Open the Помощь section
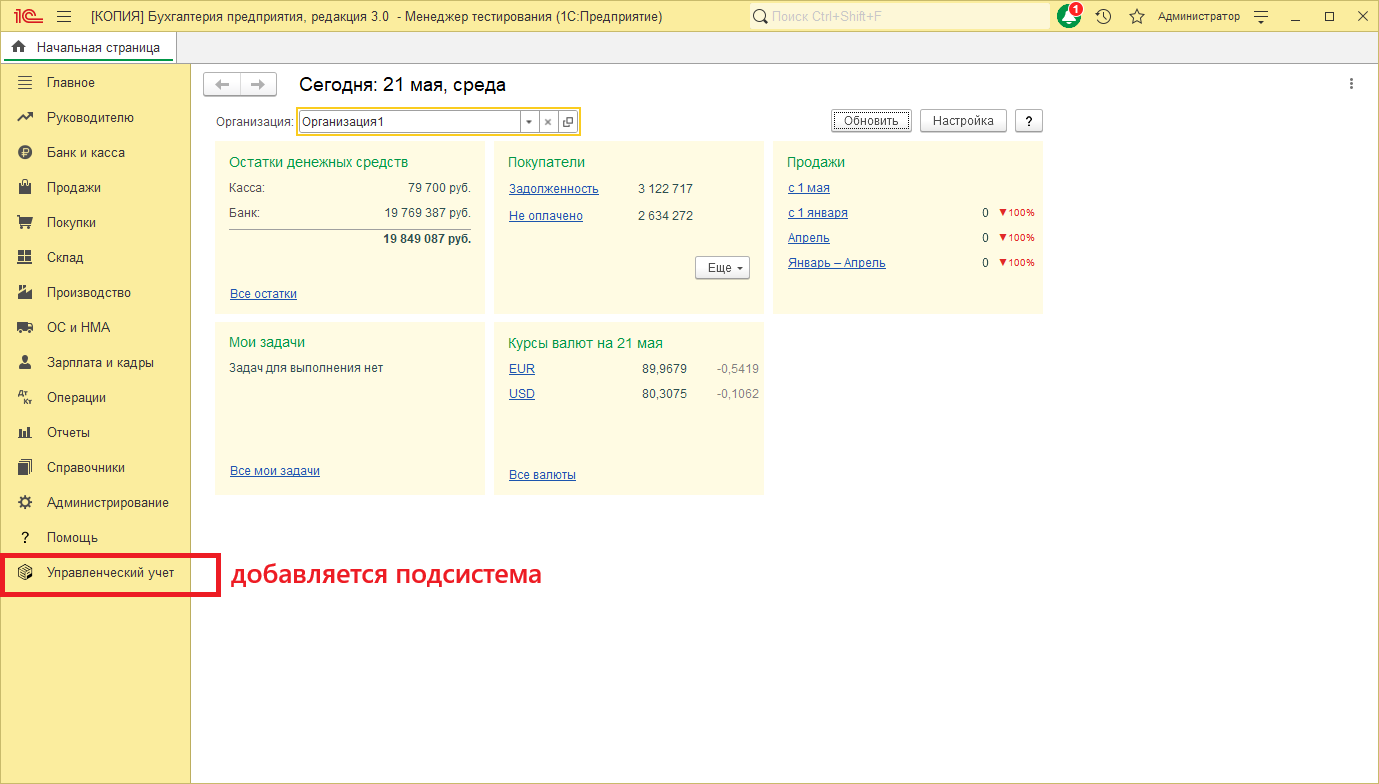Viewport: 1379px width, 784px height. click(x=95, y=538)
